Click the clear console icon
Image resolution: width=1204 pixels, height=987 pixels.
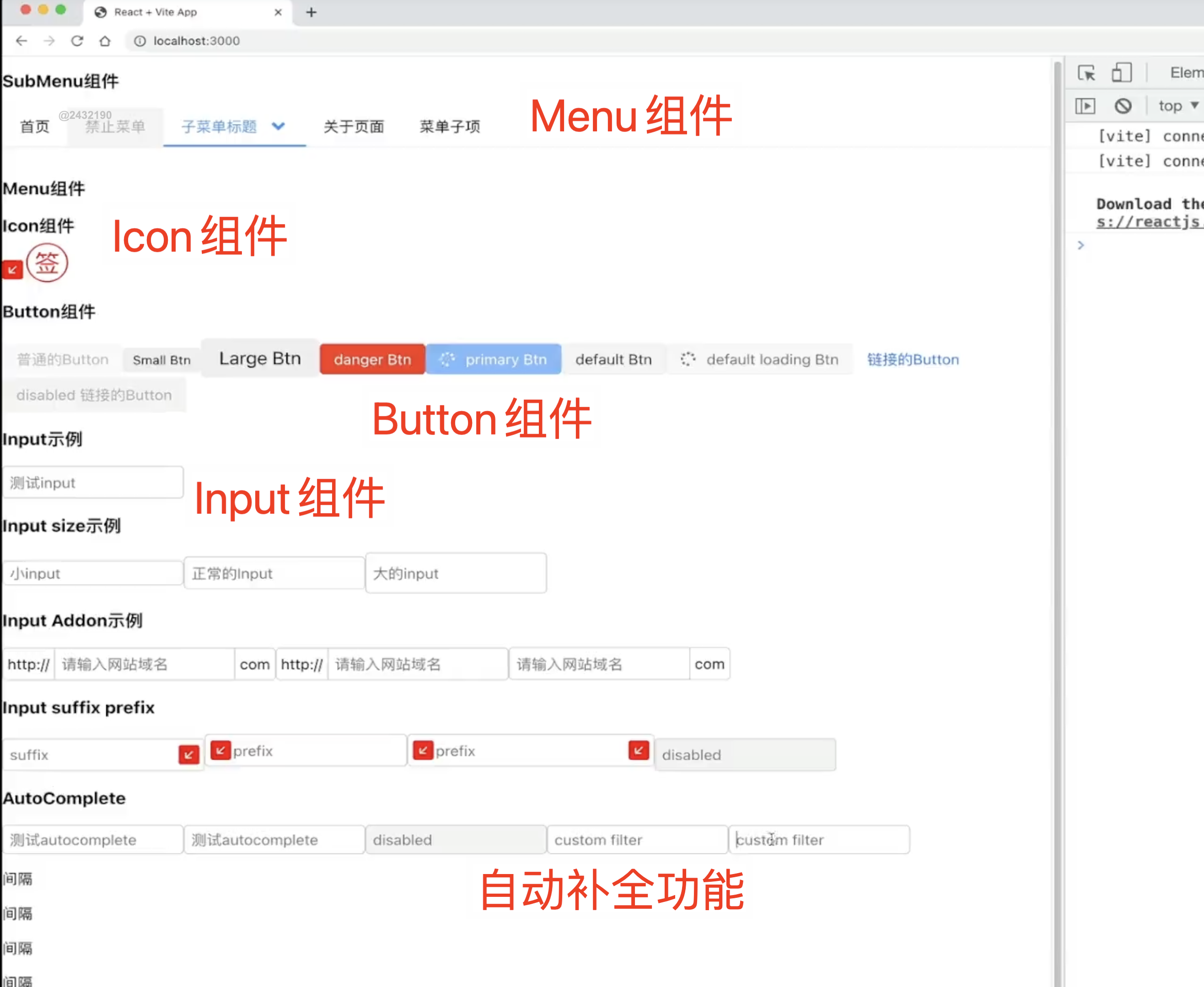coord(1123,106)
